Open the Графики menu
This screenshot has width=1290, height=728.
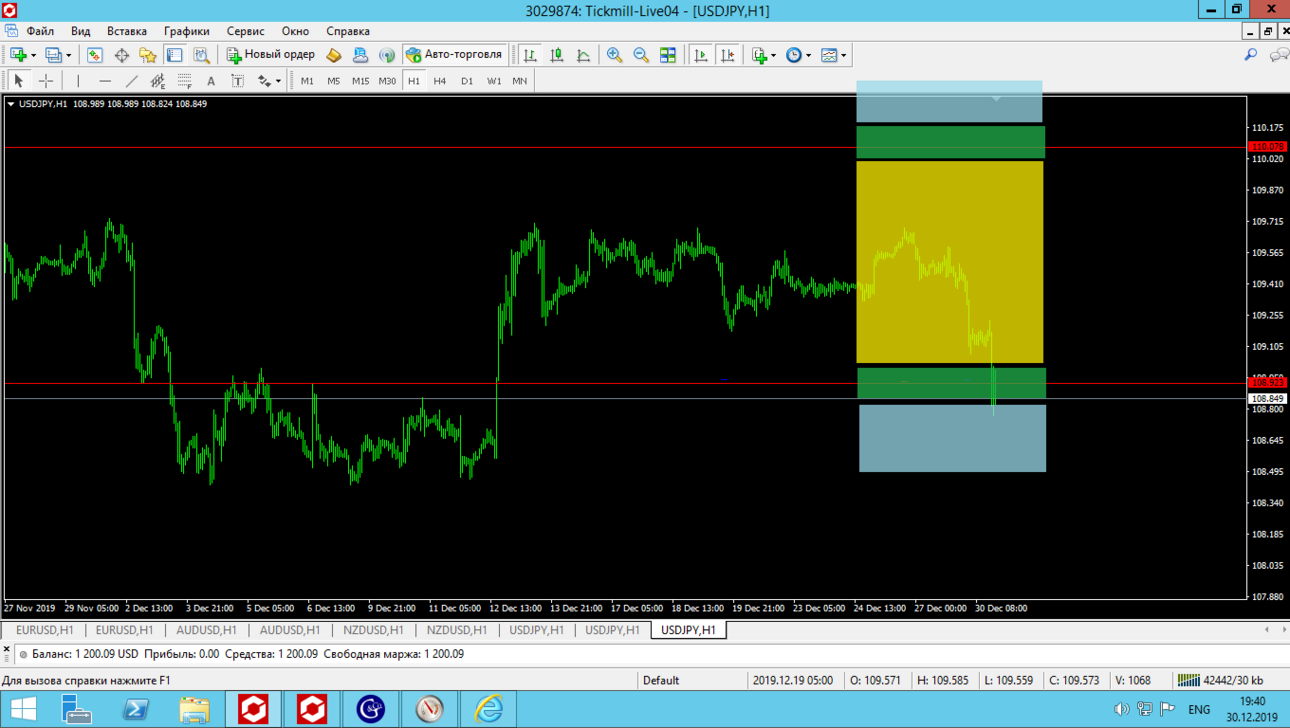coord(187,31)
